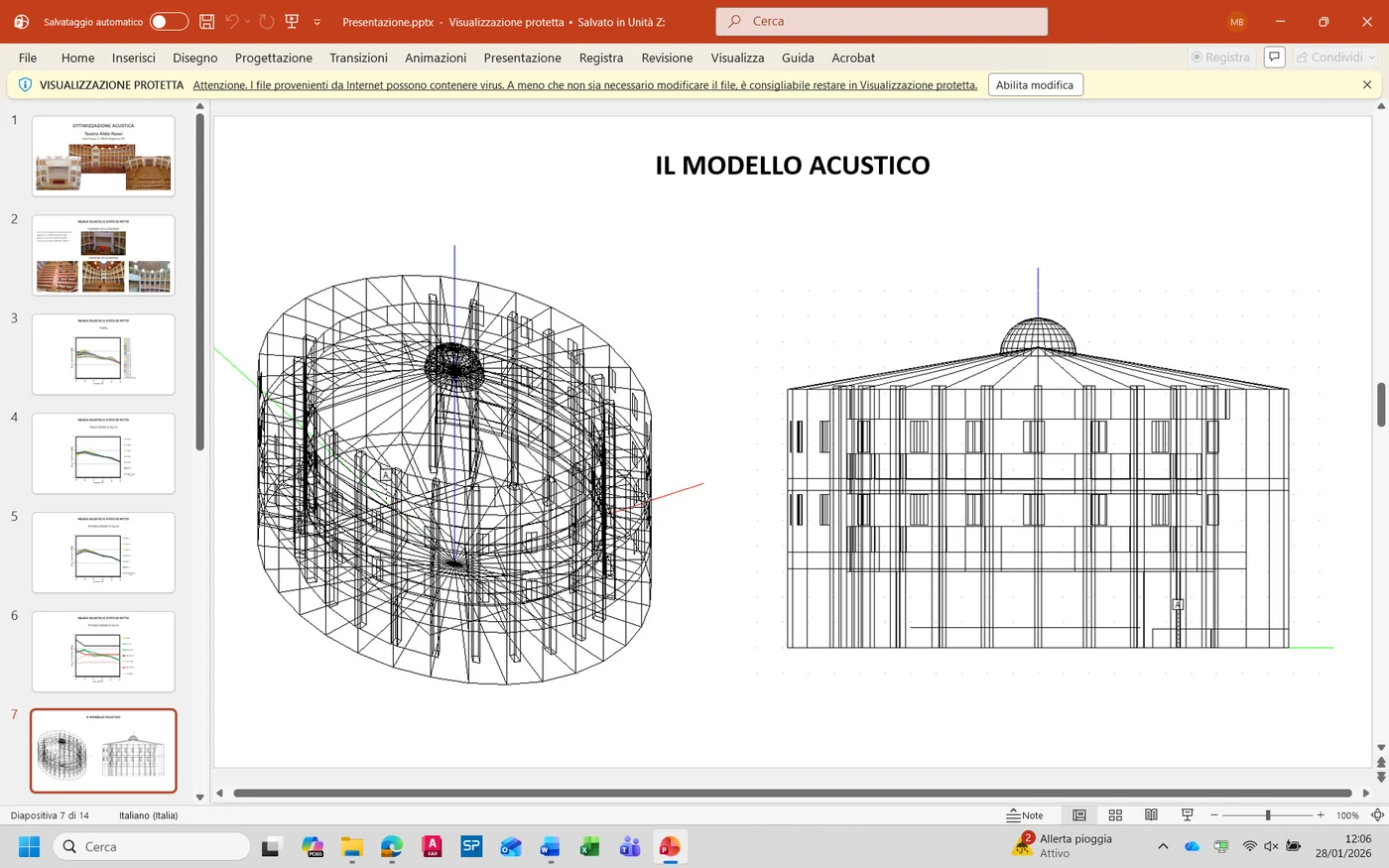Switch to Slide Sorter view
This screenshot has width=1389, height=868.
pyautogui.click(x=1115, y=815)
